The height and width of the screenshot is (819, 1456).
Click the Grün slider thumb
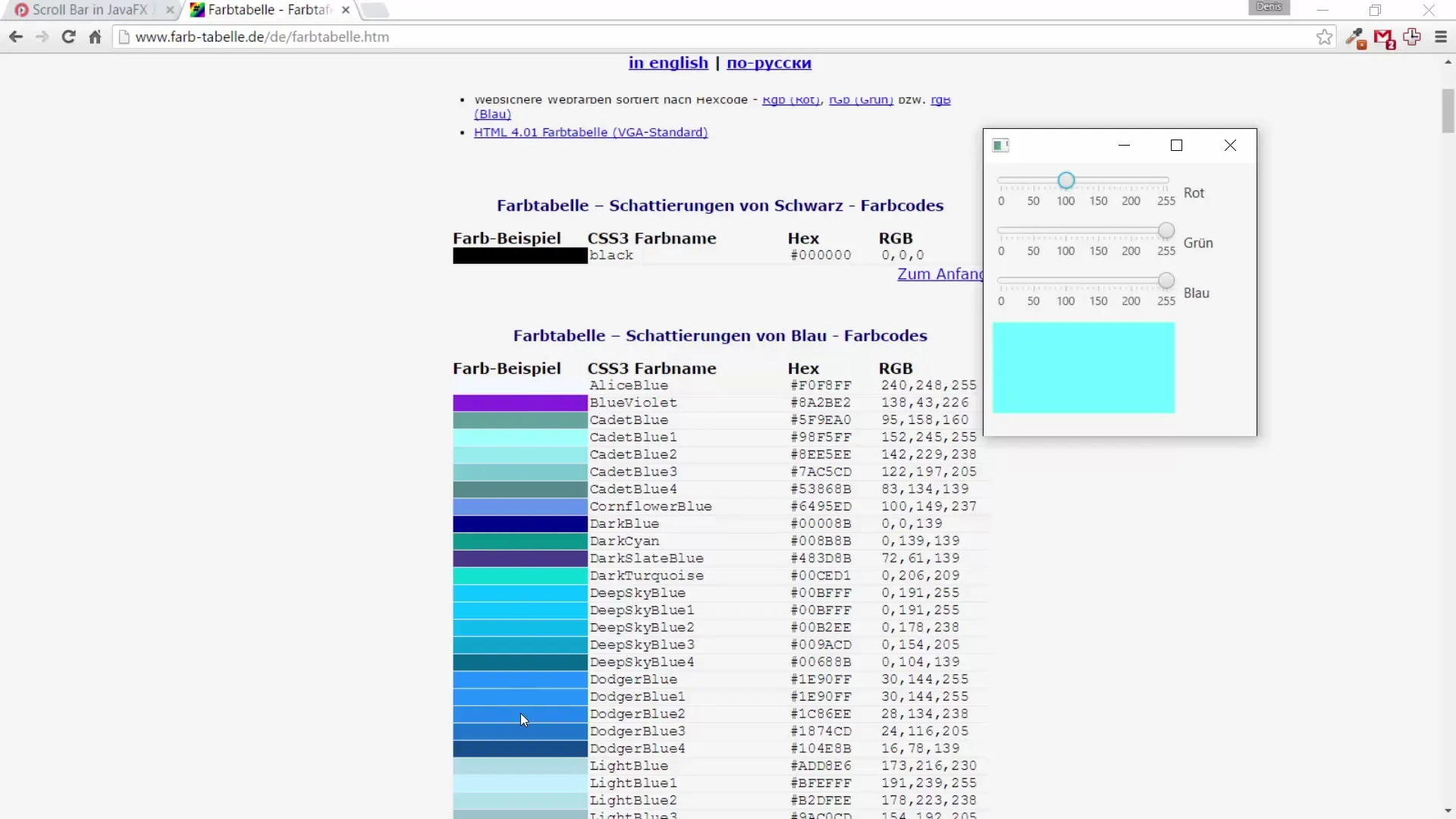coord(1166,231)
